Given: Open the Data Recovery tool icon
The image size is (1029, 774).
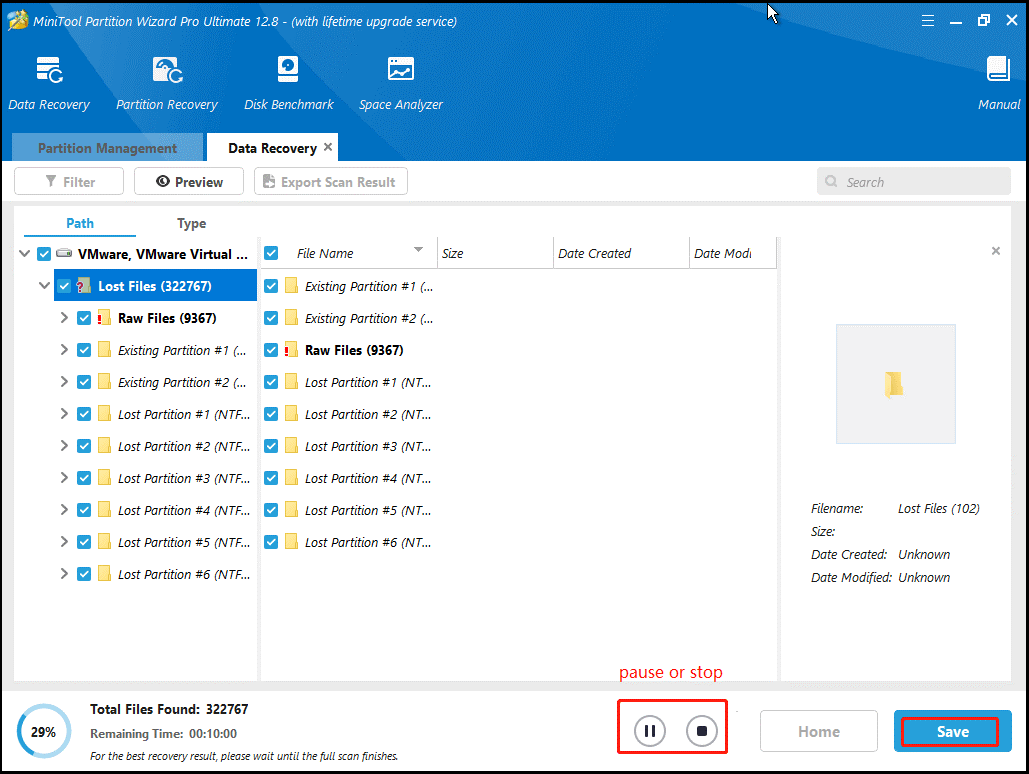Looking at the screenshot, I should click(x=49, y=70).
